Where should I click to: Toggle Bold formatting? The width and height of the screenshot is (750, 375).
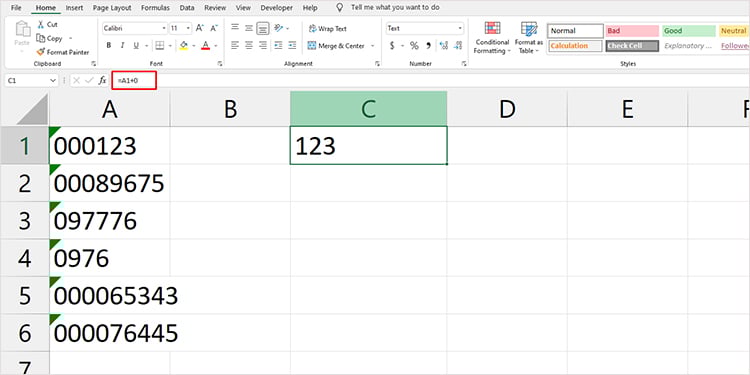pyautogui.click(x=109, y=46)
